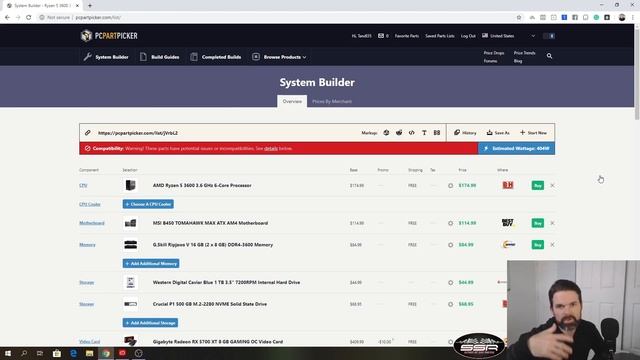Click Add Additional Storage button

(x=150, y=323)
